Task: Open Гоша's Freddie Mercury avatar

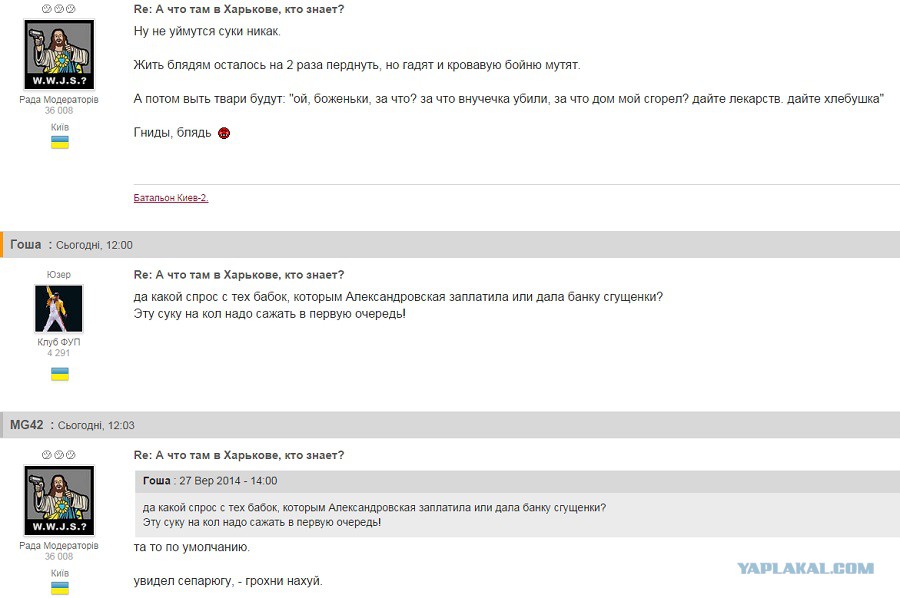Action: click(x=59, y=309)
